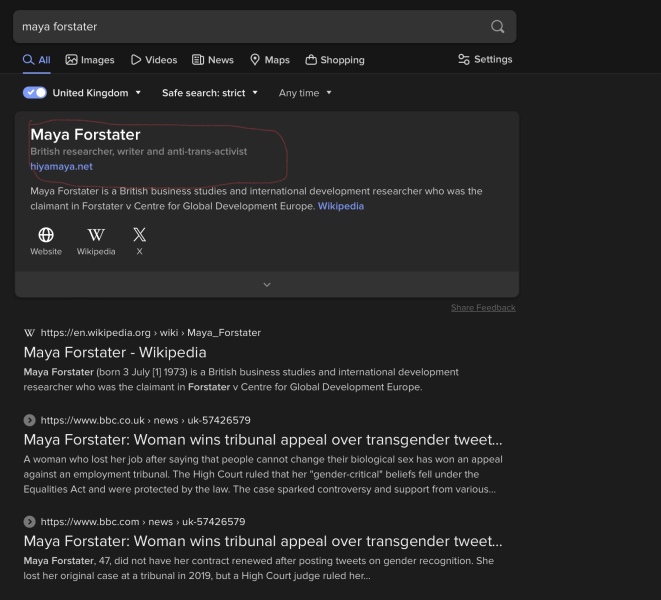Image resolution: width=661 pixels, height=600 pixels.
Task: Click favicon next to bbc.co.uk result
Action: (29, 420)
